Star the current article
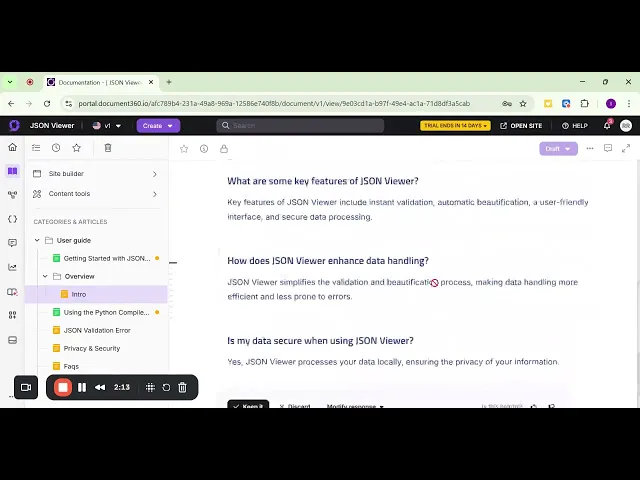This screenshot has width=640, height=480. 184,149
